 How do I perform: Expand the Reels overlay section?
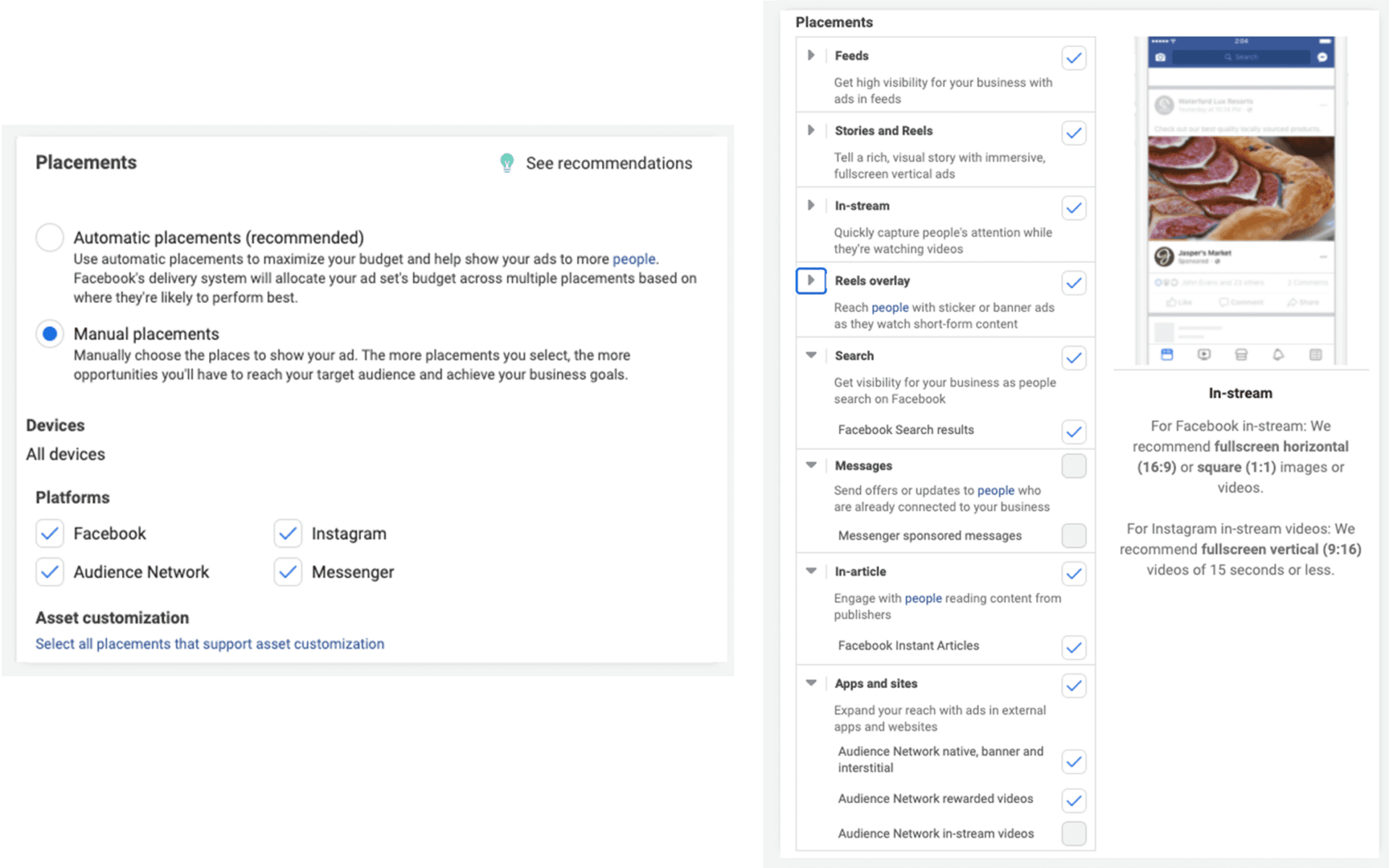811,281
